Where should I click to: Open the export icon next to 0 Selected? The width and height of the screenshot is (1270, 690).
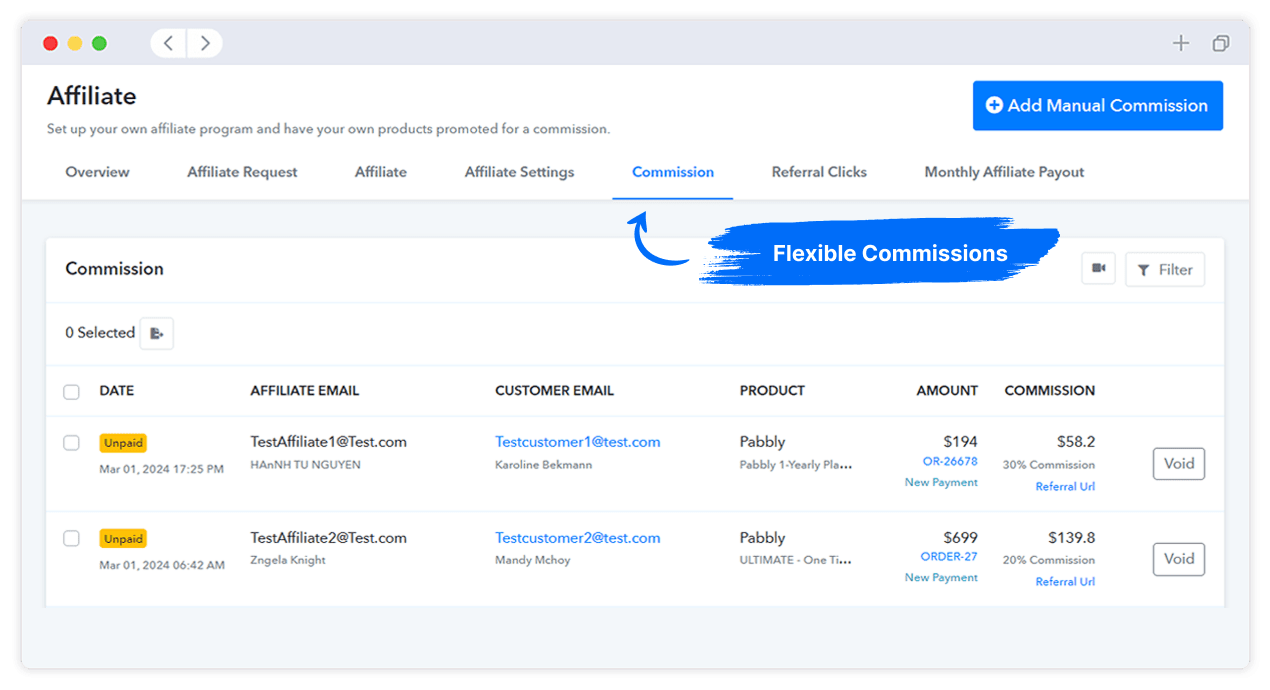tap(156, 332)
